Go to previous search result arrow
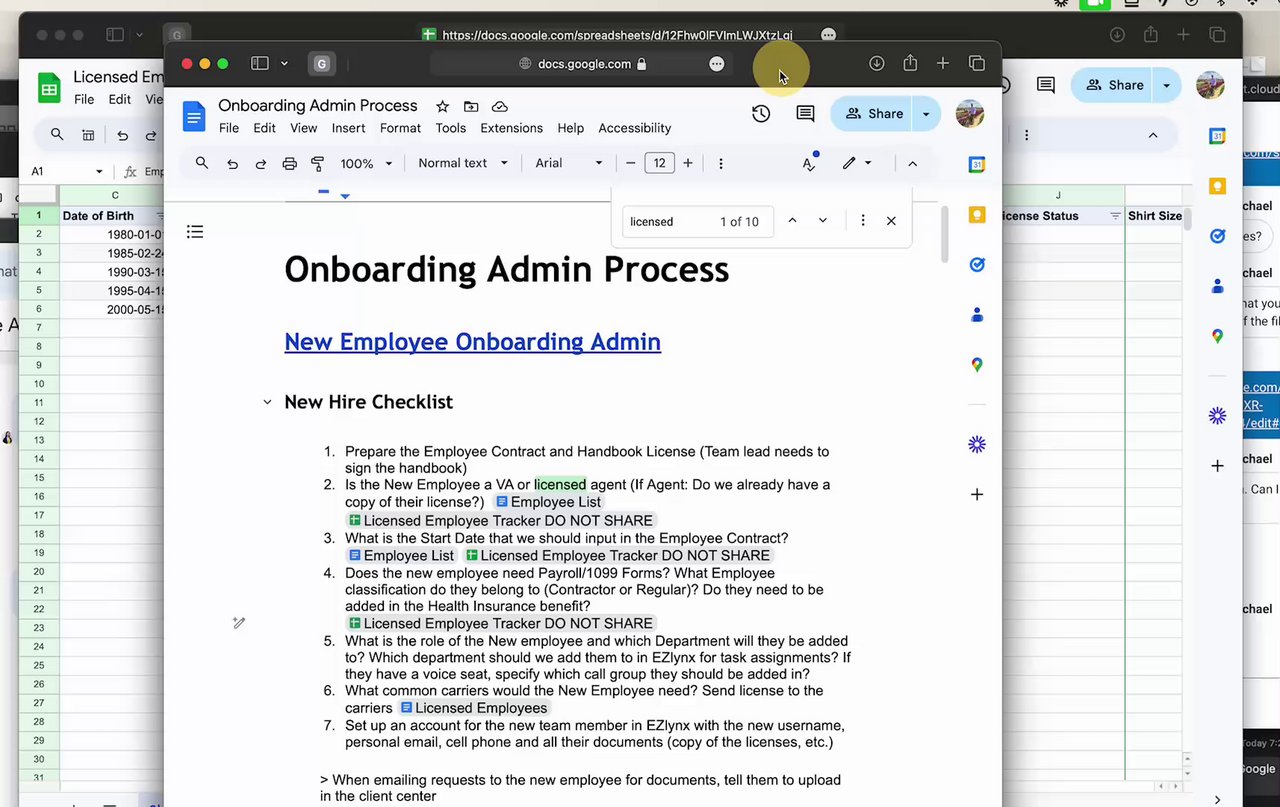 pyautogui.click(x=792, y=221)
